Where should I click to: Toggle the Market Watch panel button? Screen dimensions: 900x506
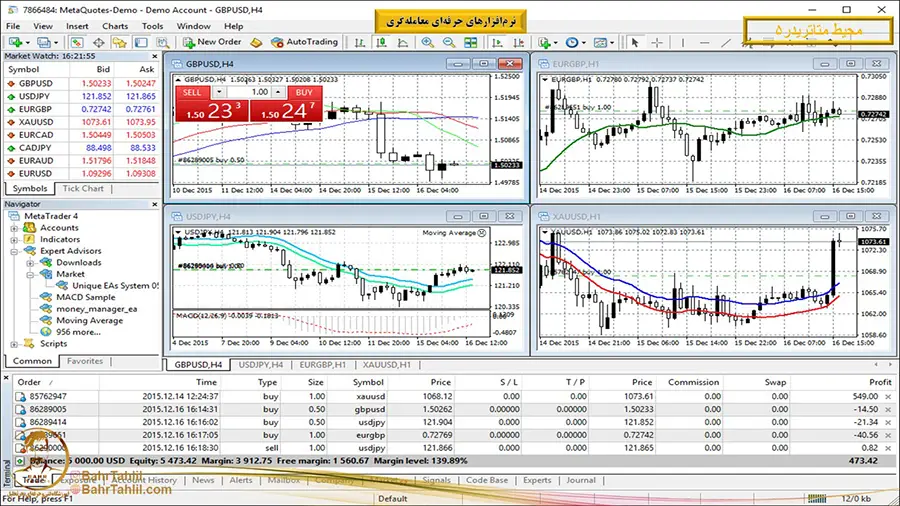click(76, 42)
